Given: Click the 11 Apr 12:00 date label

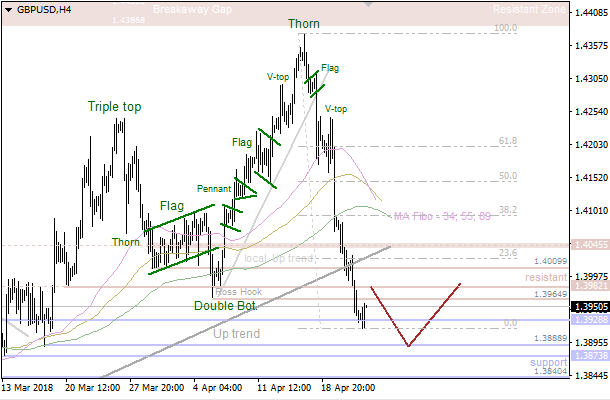Looking at the screenshot, I should (x=282, y=385).
